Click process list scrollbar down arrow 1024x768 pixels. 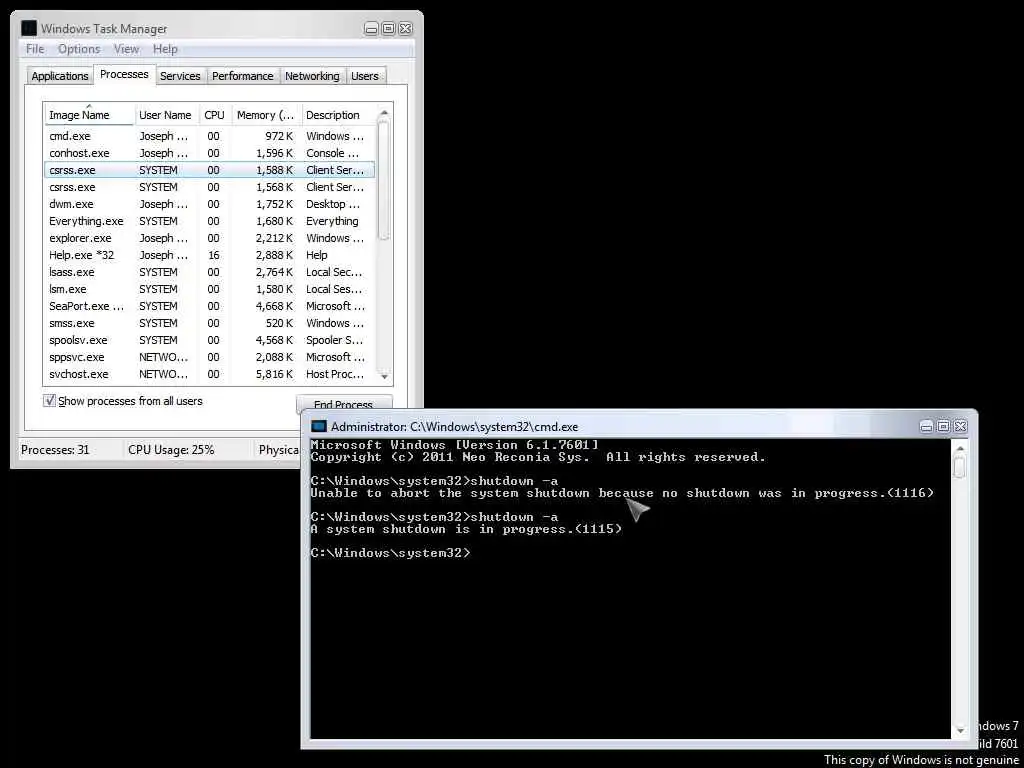pos(384,376)
